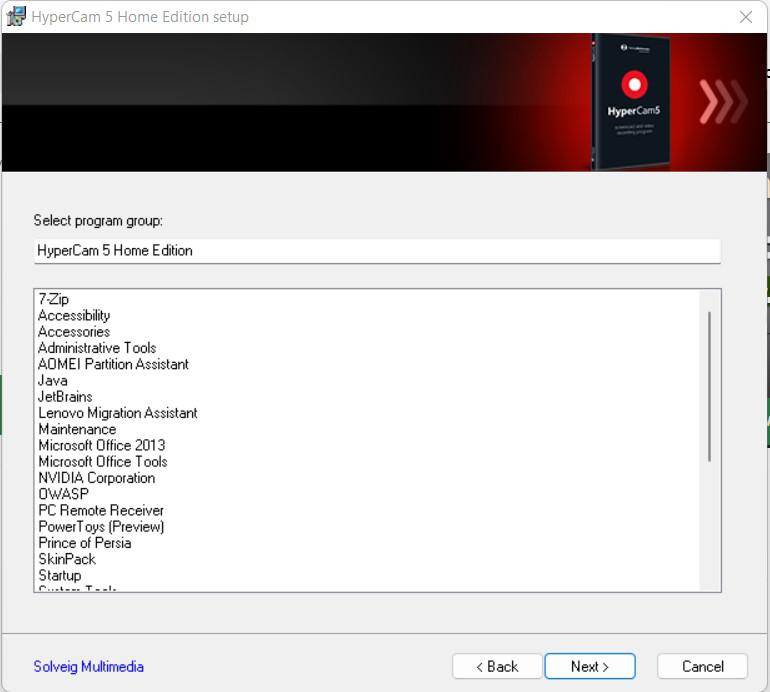Click the setup installer icon in title bar
Screen dimensions: 770x692
(16, 16)
